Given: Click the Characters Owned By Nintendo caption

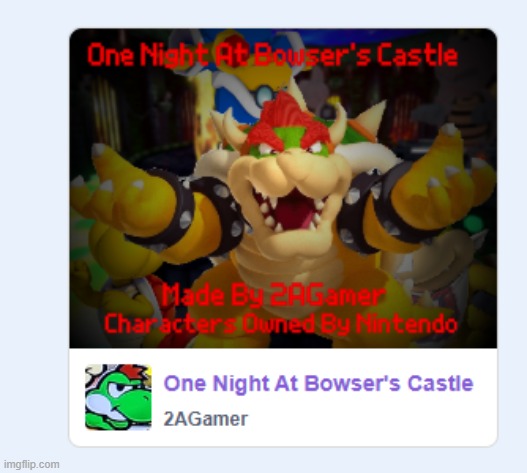Looking at the screenshot, I should click(x=280, y=323).
